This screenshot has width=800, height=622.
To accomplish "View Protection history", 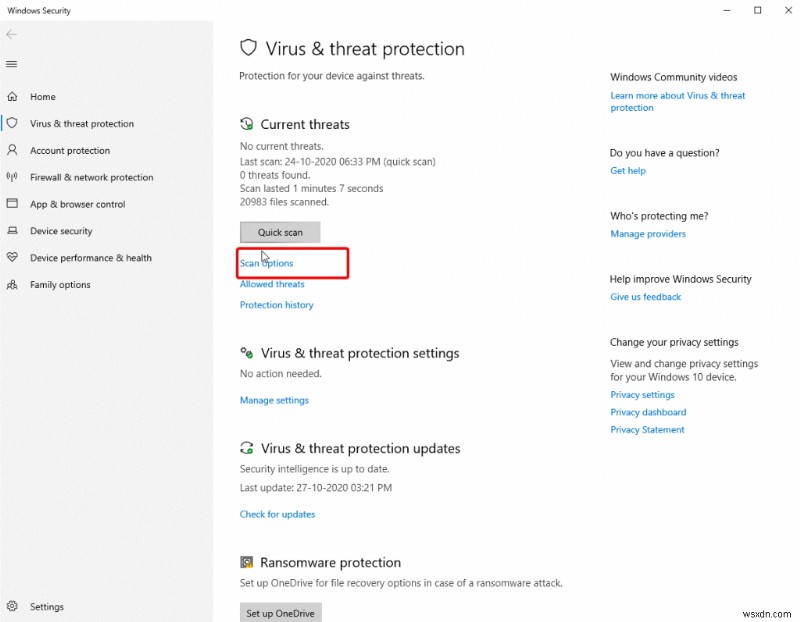I will pos(276,305).
